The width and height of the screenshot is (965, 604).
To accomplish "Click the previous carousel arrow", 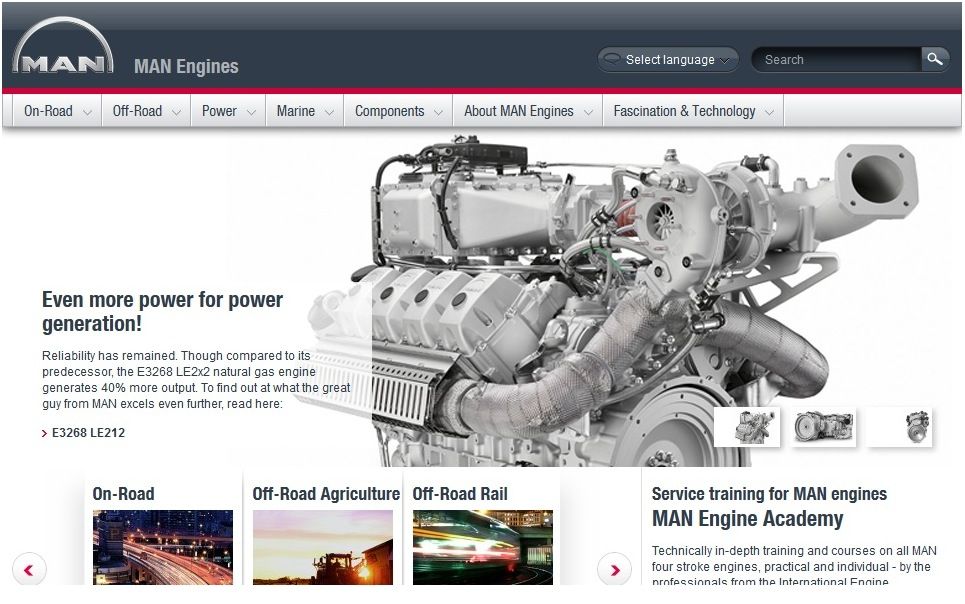I will coord(29,570).
